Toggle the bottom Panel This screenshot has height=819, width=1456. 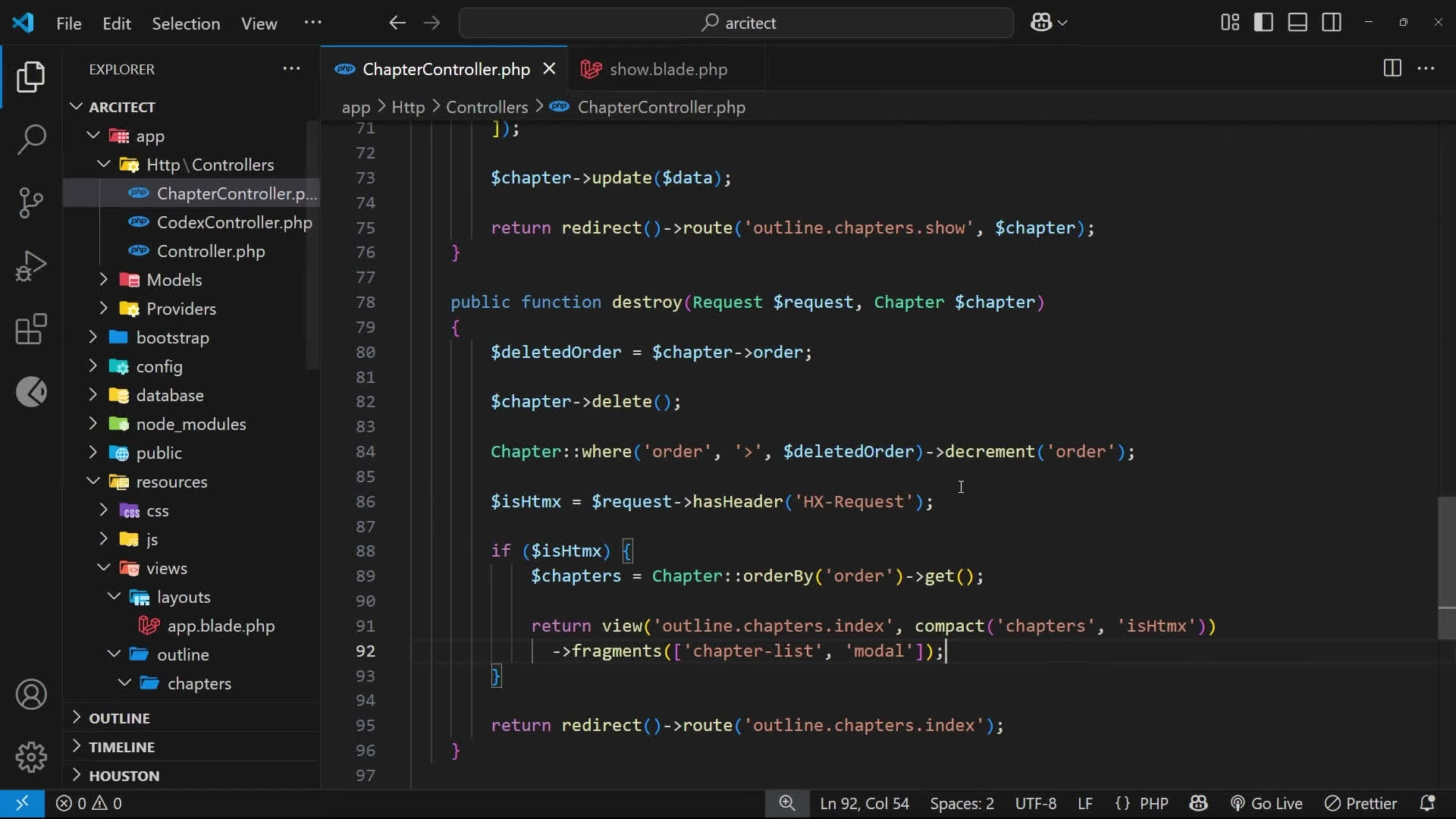(x=1298, y=23)
